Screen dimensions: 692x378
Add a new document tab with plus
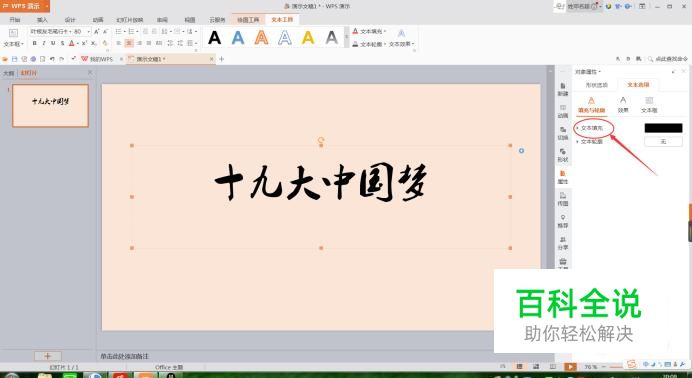[x=222, y=59]
